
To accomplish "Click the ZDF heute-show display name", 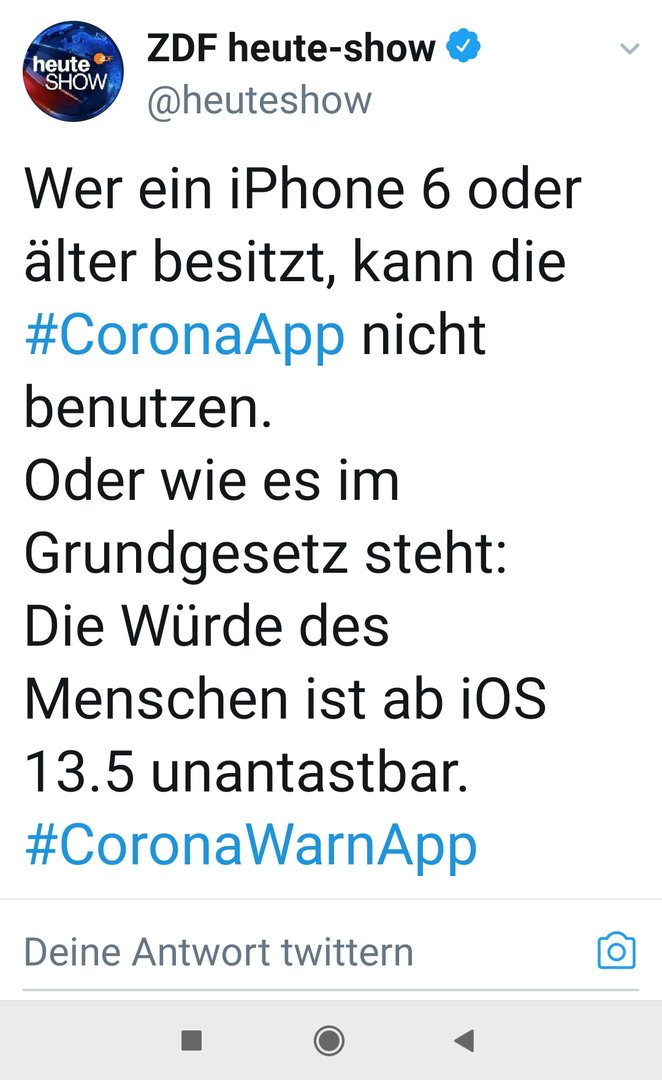I will [x=291, y=48].
